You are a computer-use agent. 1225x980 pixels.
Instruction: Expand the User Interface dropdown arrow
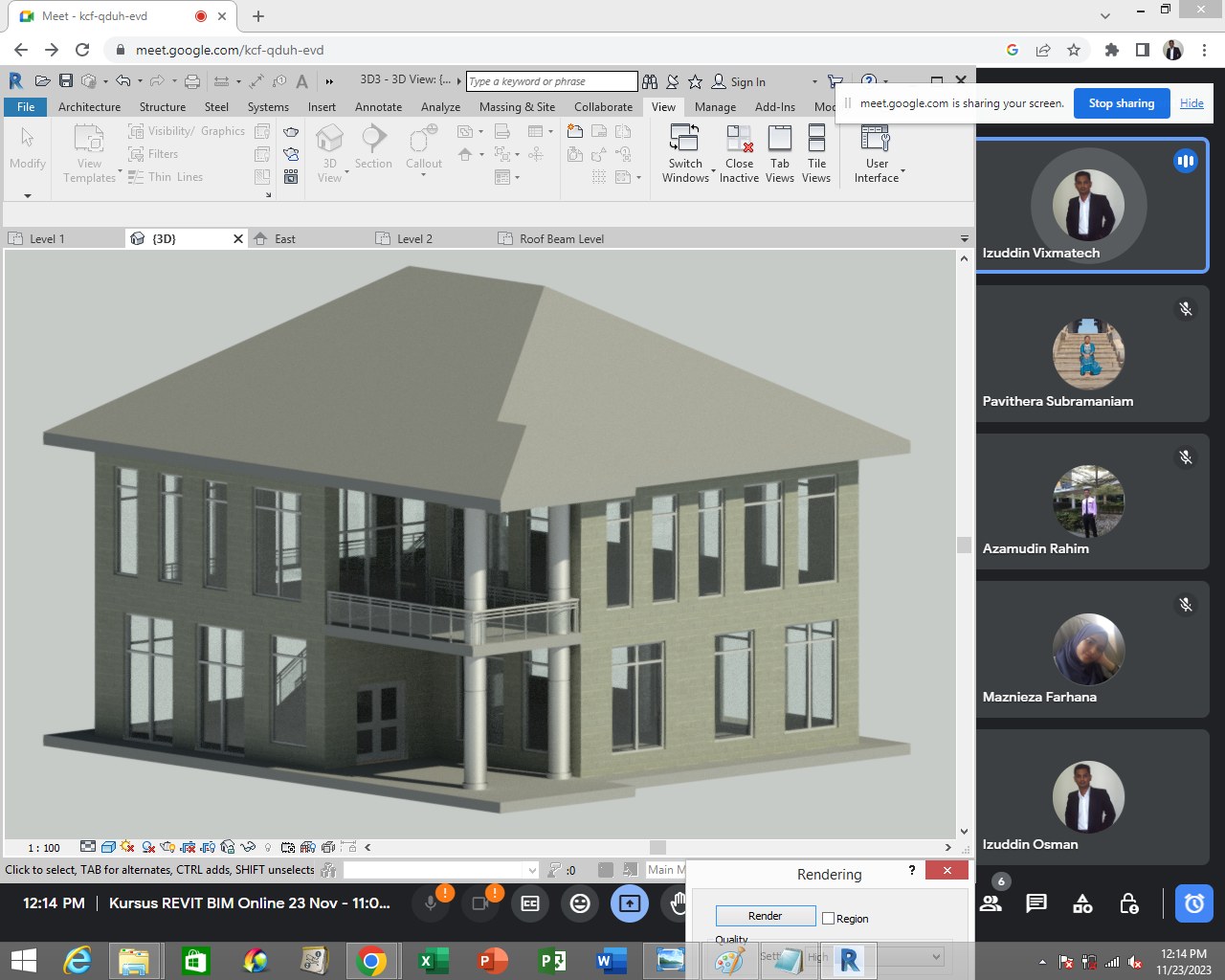coord(903,172)
